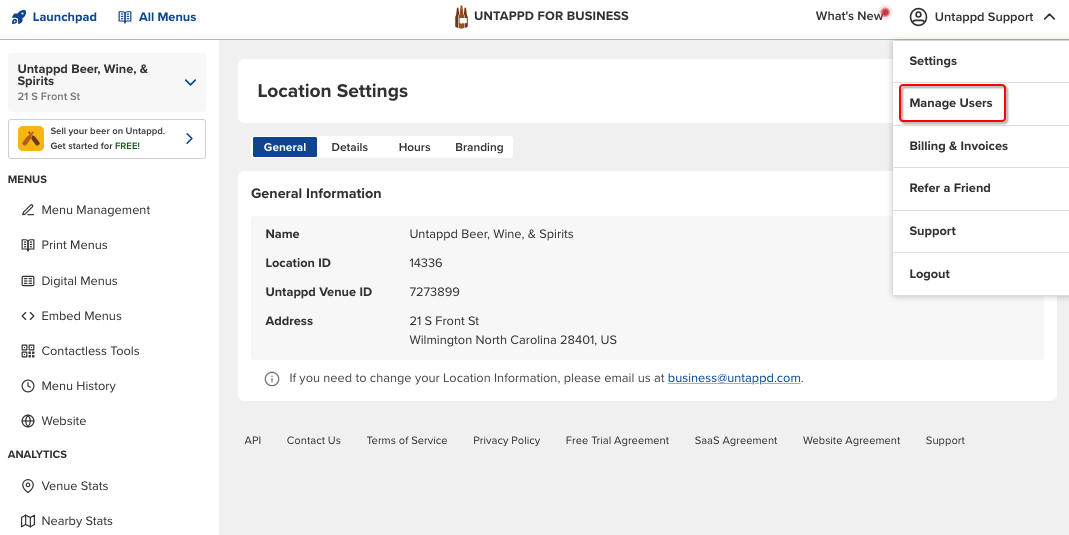Click the address line 21 S Front St in General Information
Screen dimensions: 1069x535
(x=444, y=321)
